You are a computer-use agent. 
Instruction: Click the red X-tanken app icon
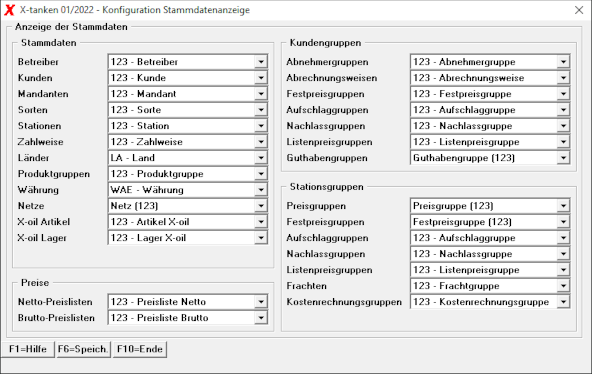(x=9, y=10)
